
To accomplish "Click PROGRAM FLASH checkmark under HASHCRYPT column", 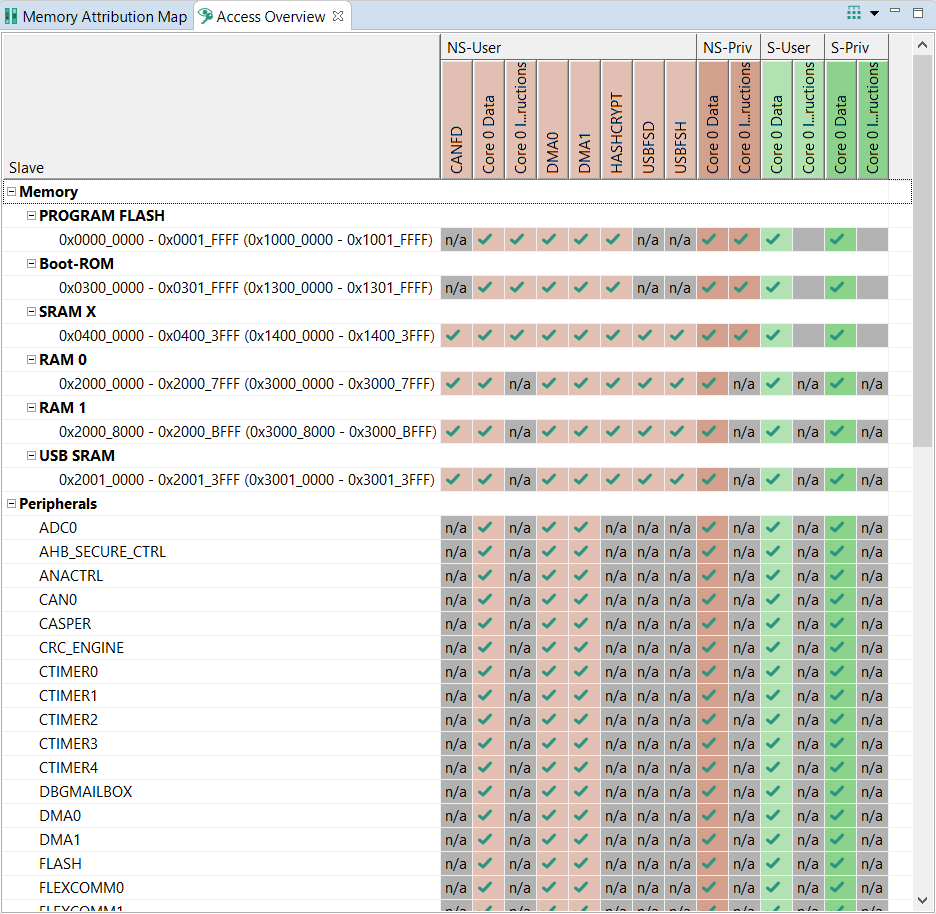I will (616, 240).
